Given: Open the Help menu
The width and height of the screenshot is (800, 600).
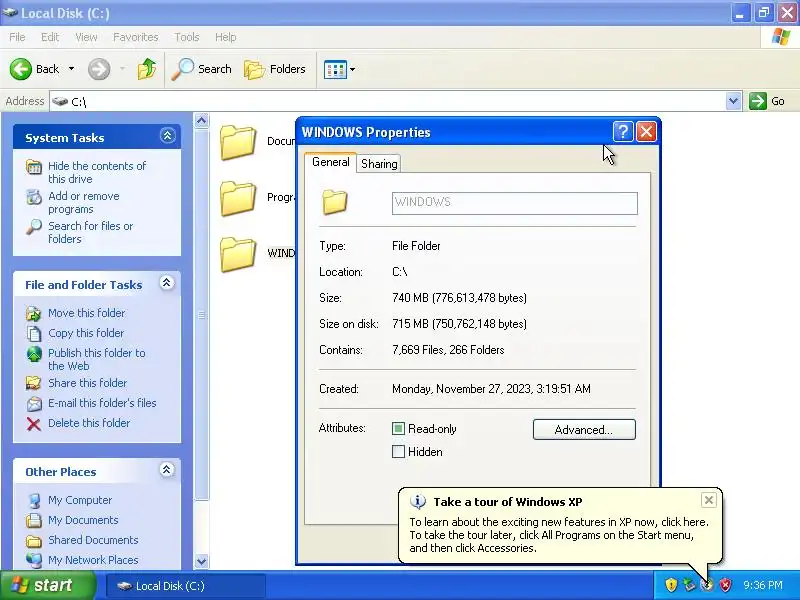Looking at the screenshot, I should [226, 37].
